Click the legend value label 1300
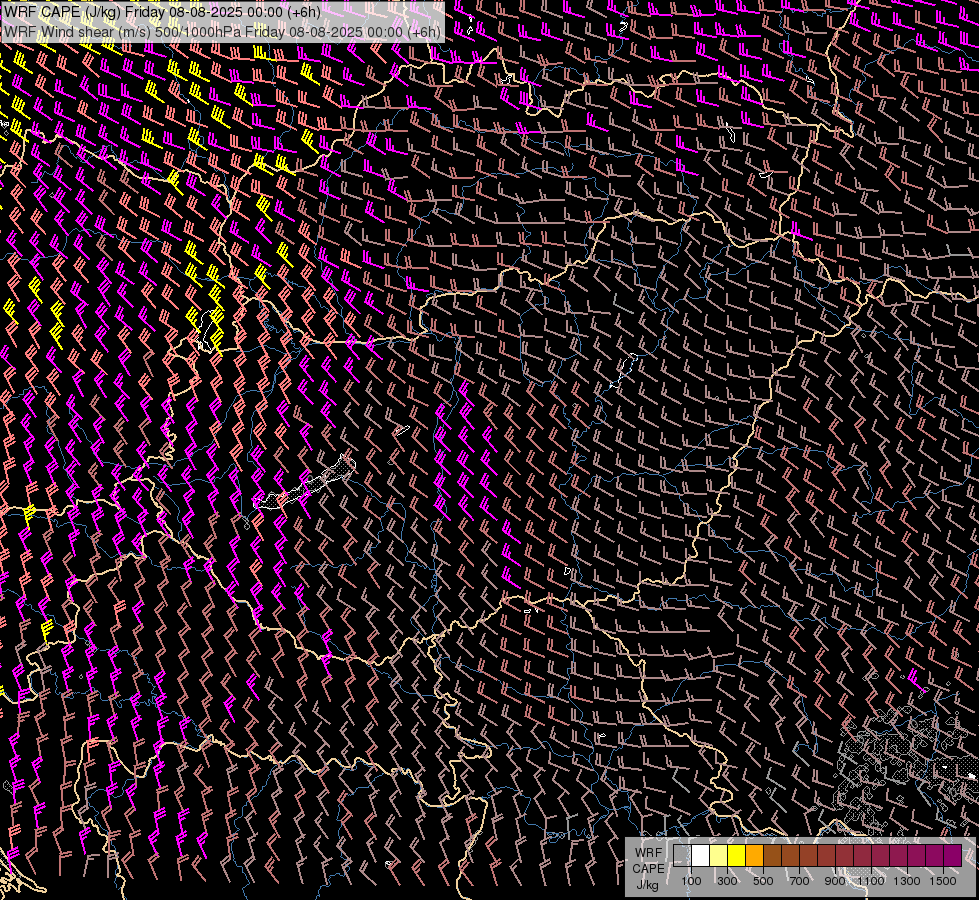The height and width of the screenshot is (900, 979). 907,881
